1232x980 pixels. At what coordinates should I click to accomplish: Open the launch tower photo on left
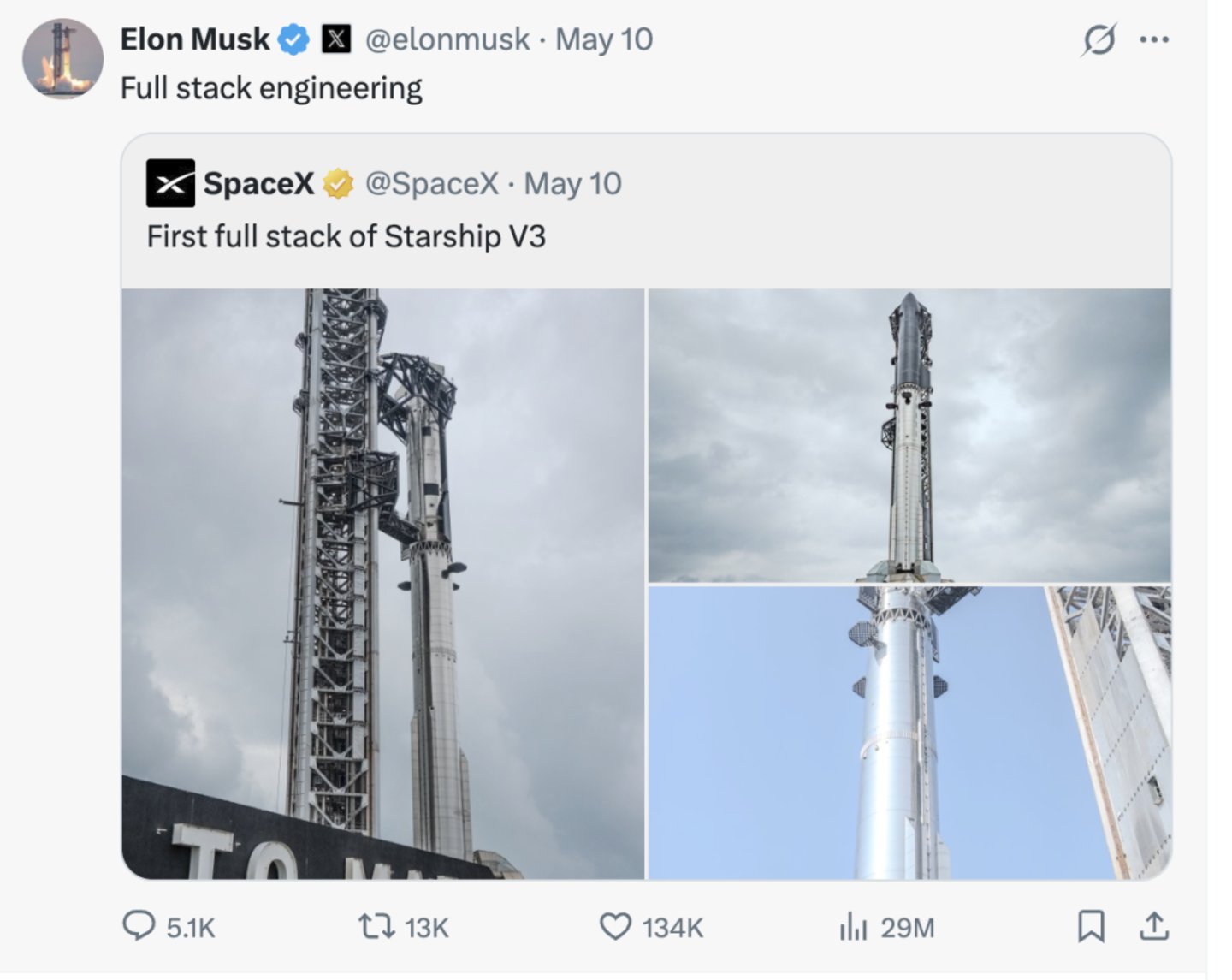(x=382, y=584)
